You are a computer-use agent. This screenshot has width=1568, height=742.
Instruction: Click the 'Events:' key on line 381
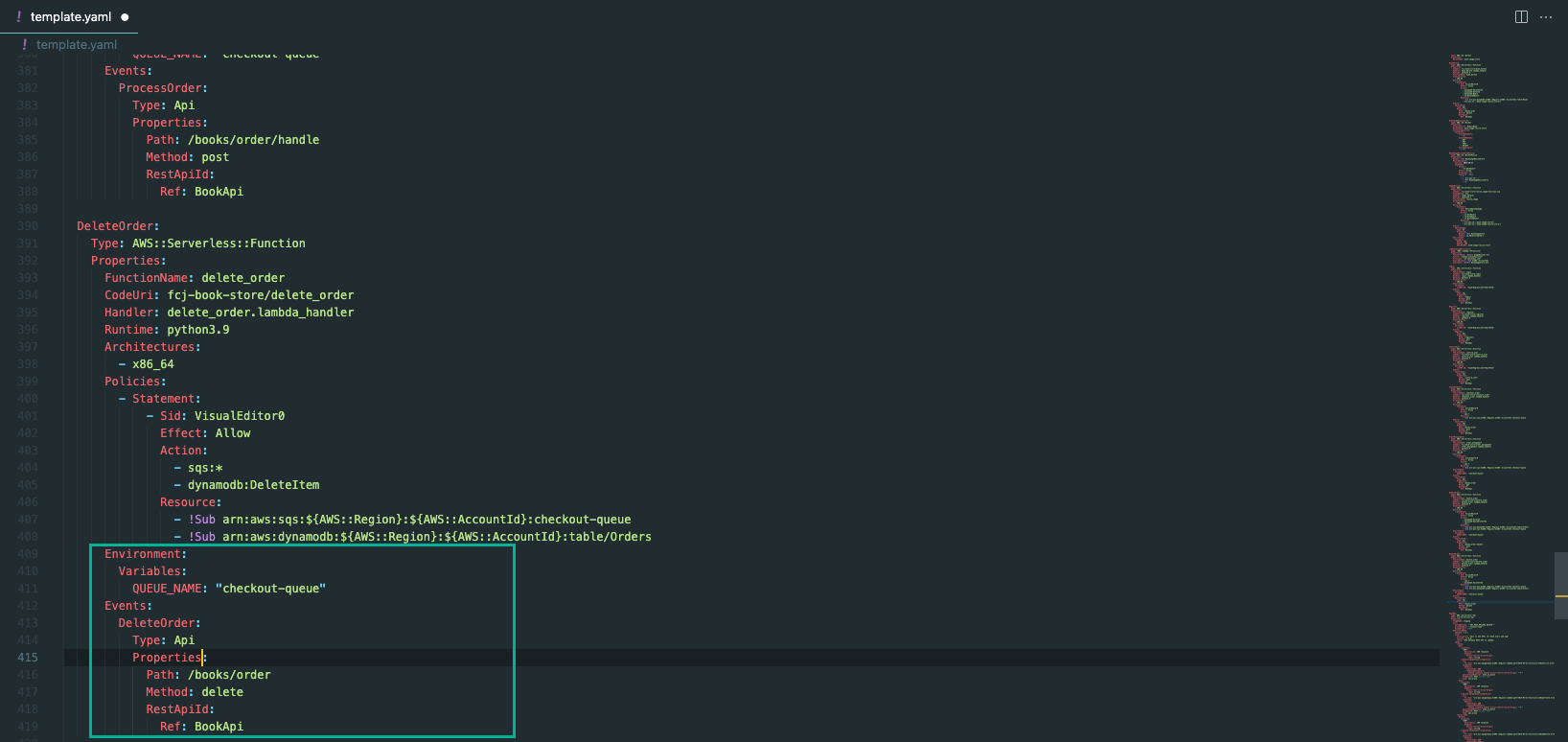pos(128,71)
